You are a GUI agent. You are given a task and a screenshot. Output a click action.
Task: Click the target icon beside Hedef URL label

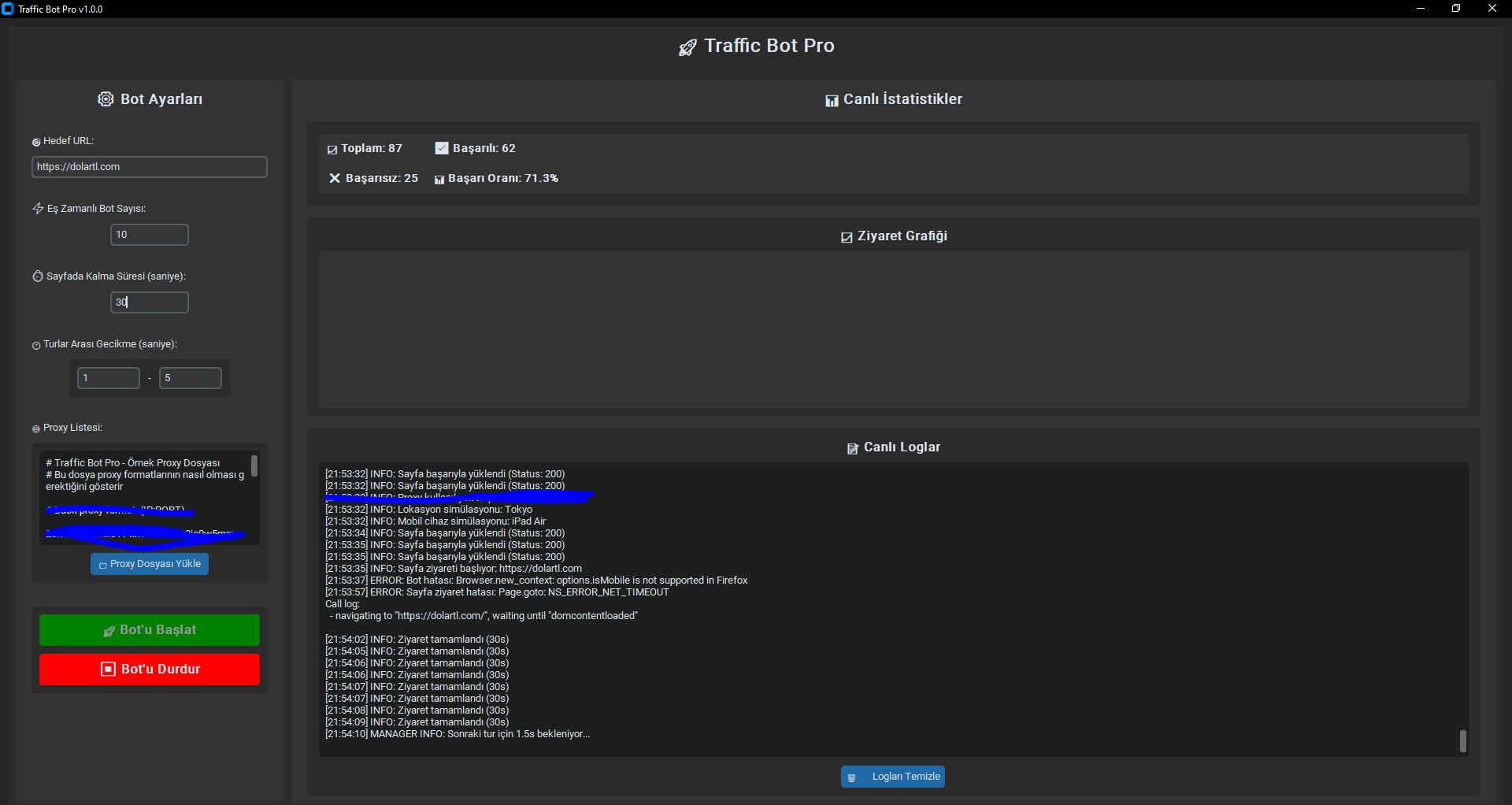coord(36,142)
